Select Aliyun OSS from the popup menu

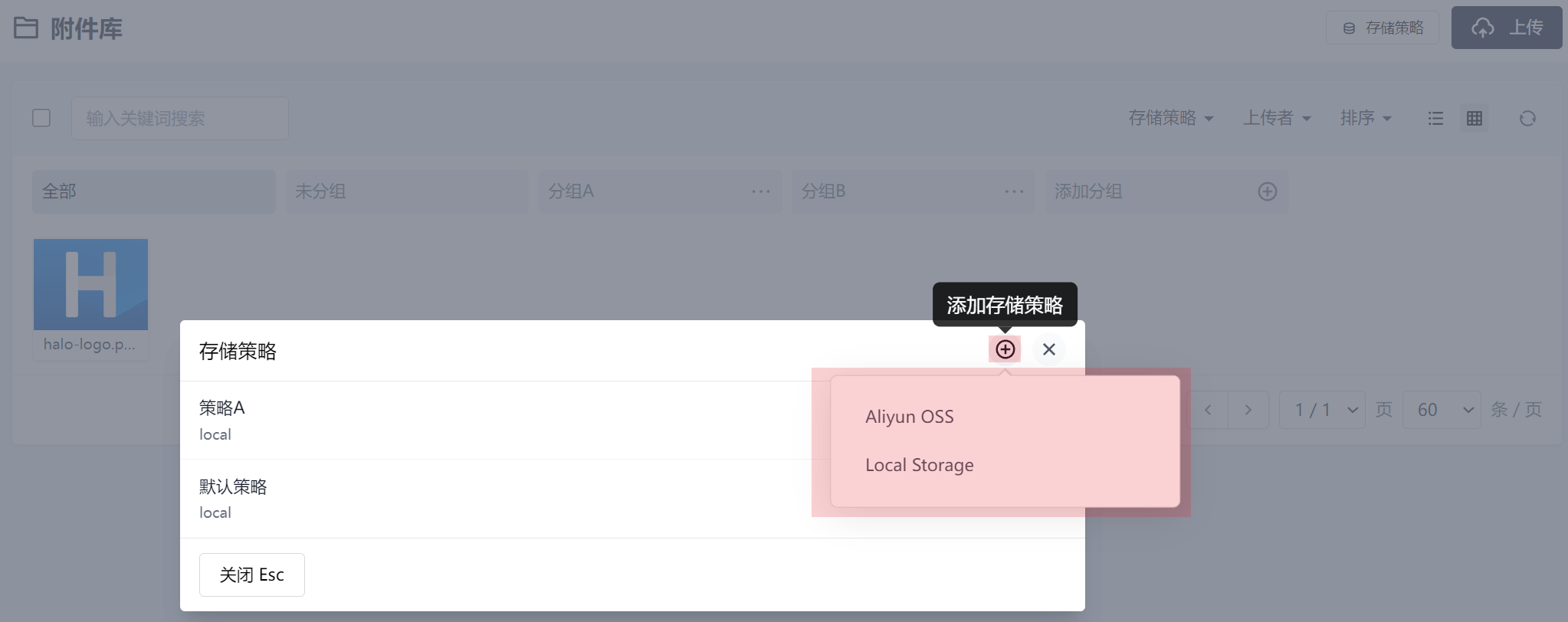pyautogui.click(x=909, y=417)
